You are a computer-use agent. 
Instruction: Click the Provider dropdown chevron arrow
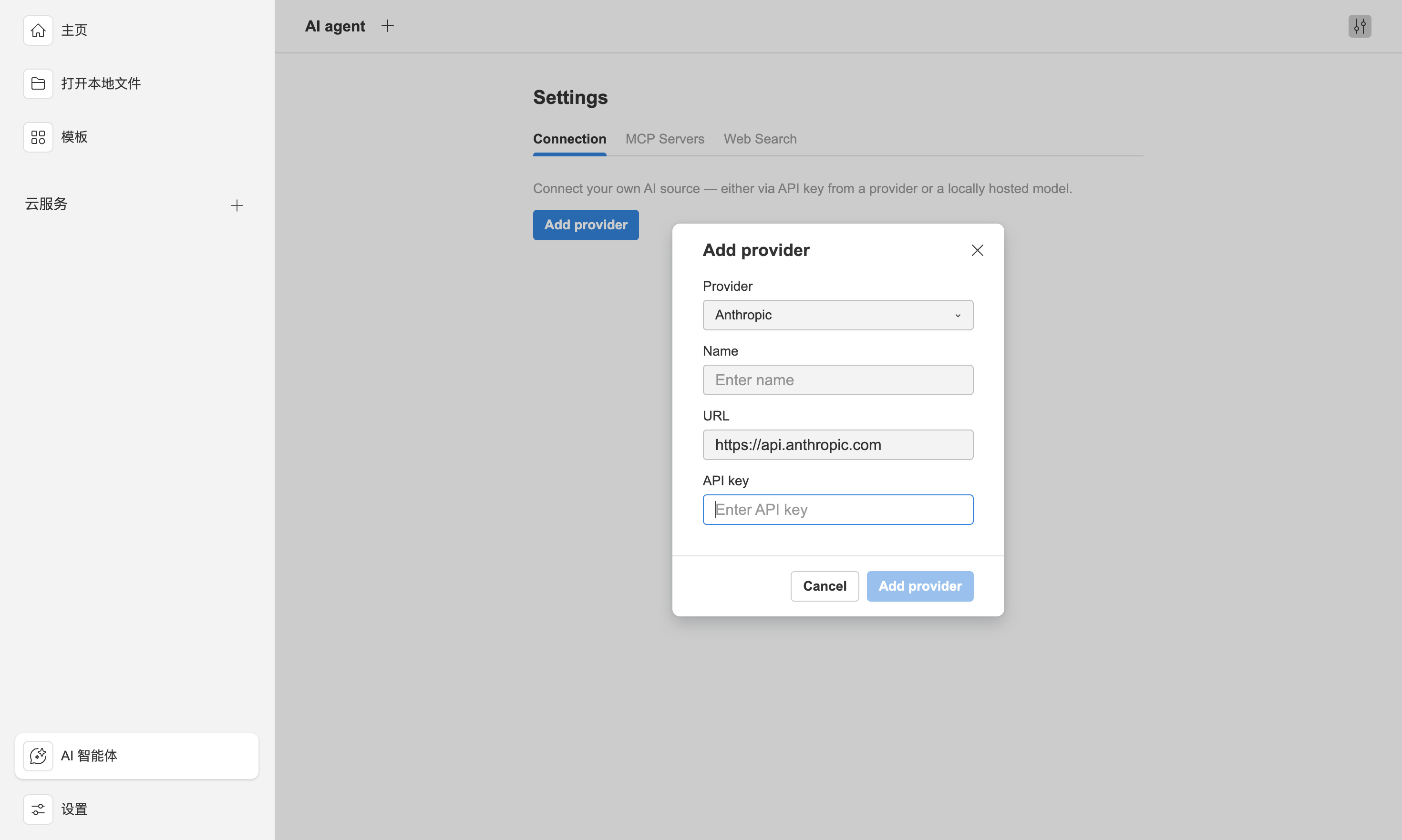pyautogui.click(x=958, y=315)
